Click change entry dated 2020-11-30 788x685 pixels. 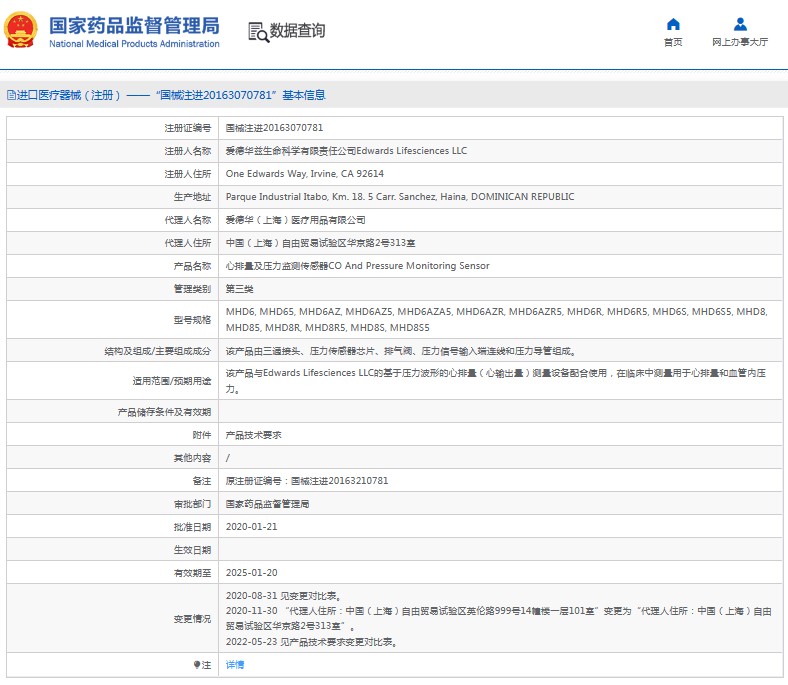(x=499, y=618)
